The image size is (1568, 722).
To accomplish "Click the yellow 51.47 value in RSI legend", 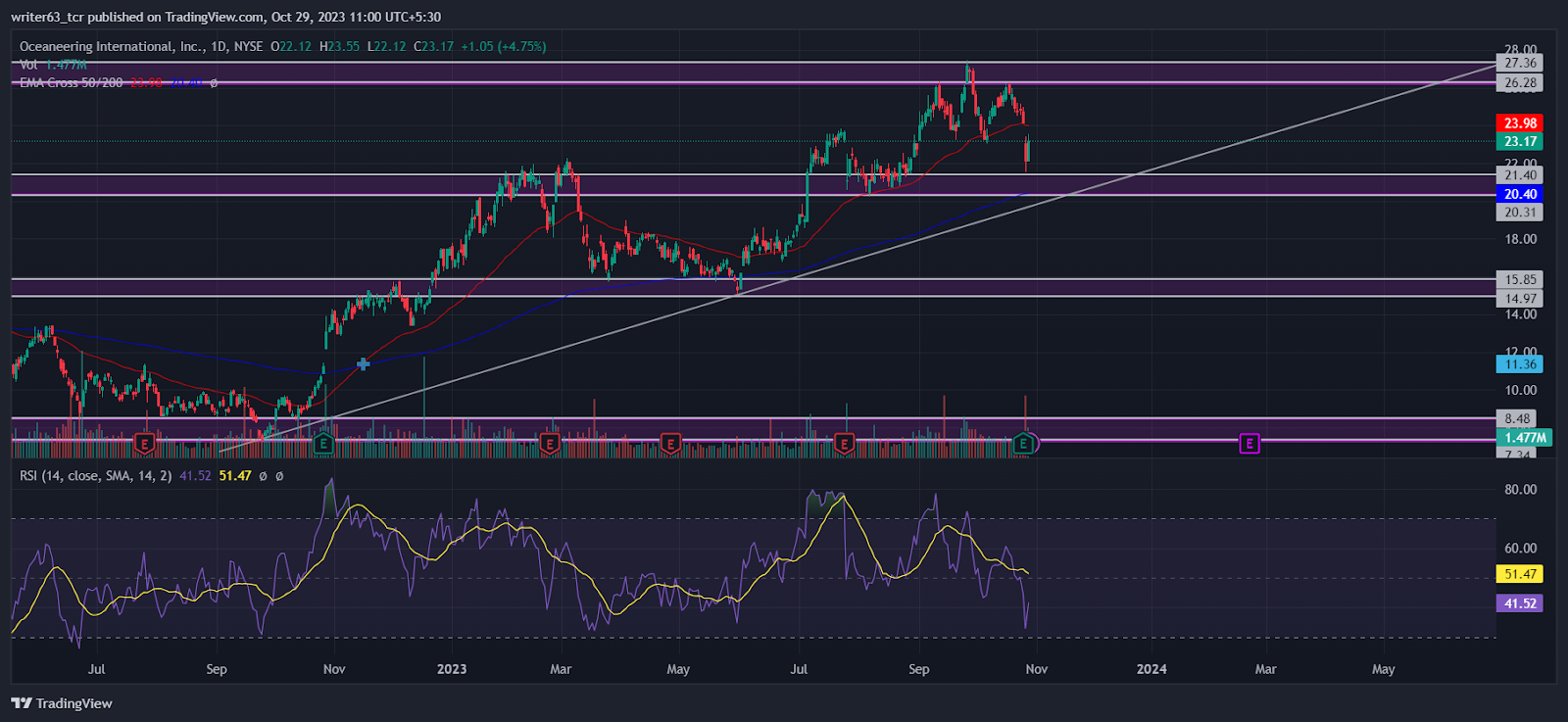I will [235, 476].
